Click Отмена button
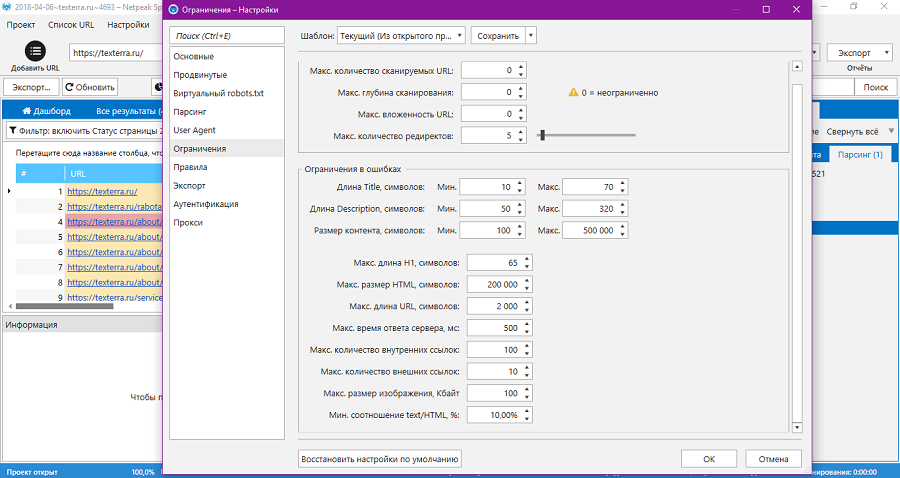The width and height of the screenshot is (900, 478). [773, 459]
